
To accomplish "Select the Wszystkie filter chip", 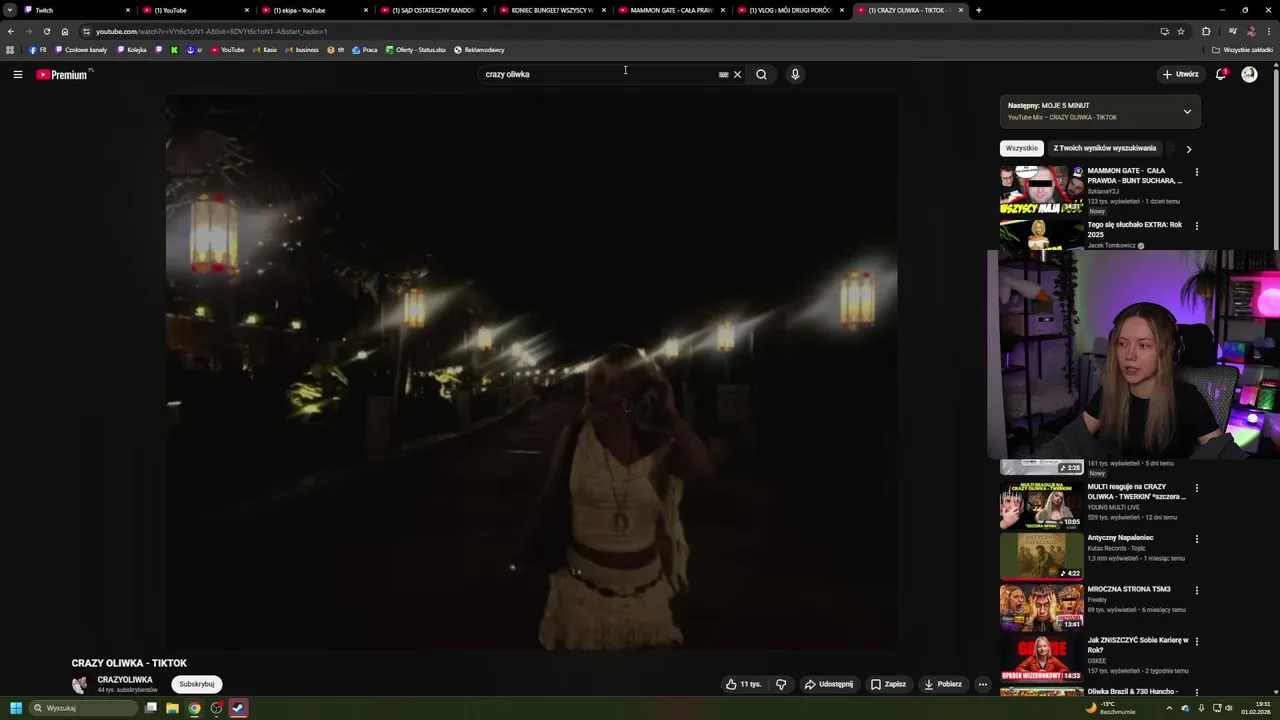I will pyautogui.click(x=1022, y=148).
